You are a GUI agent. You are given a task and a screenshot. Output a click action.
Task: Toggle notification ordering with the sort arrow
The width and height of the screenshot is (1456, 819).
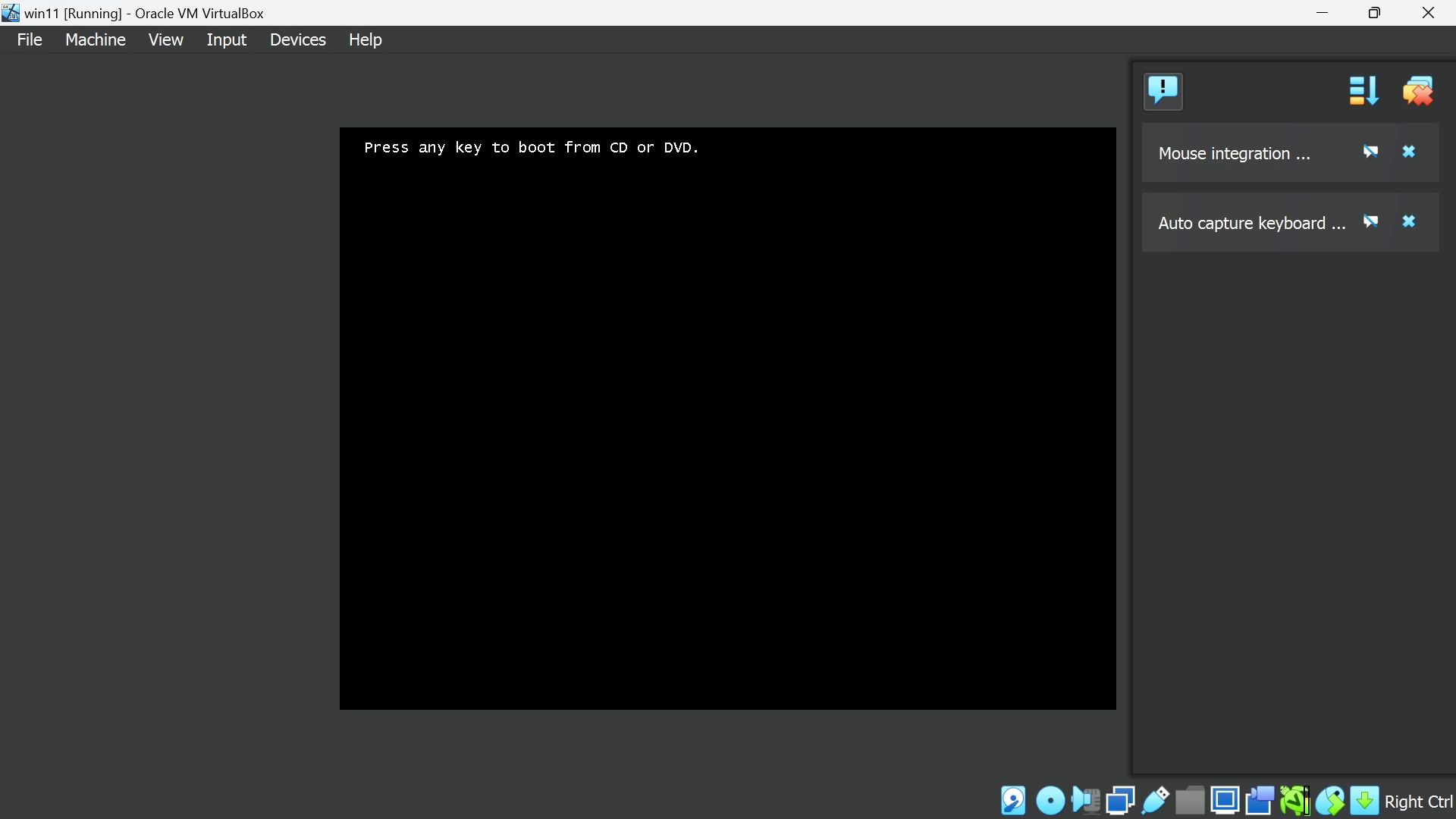pos(1363,91)
